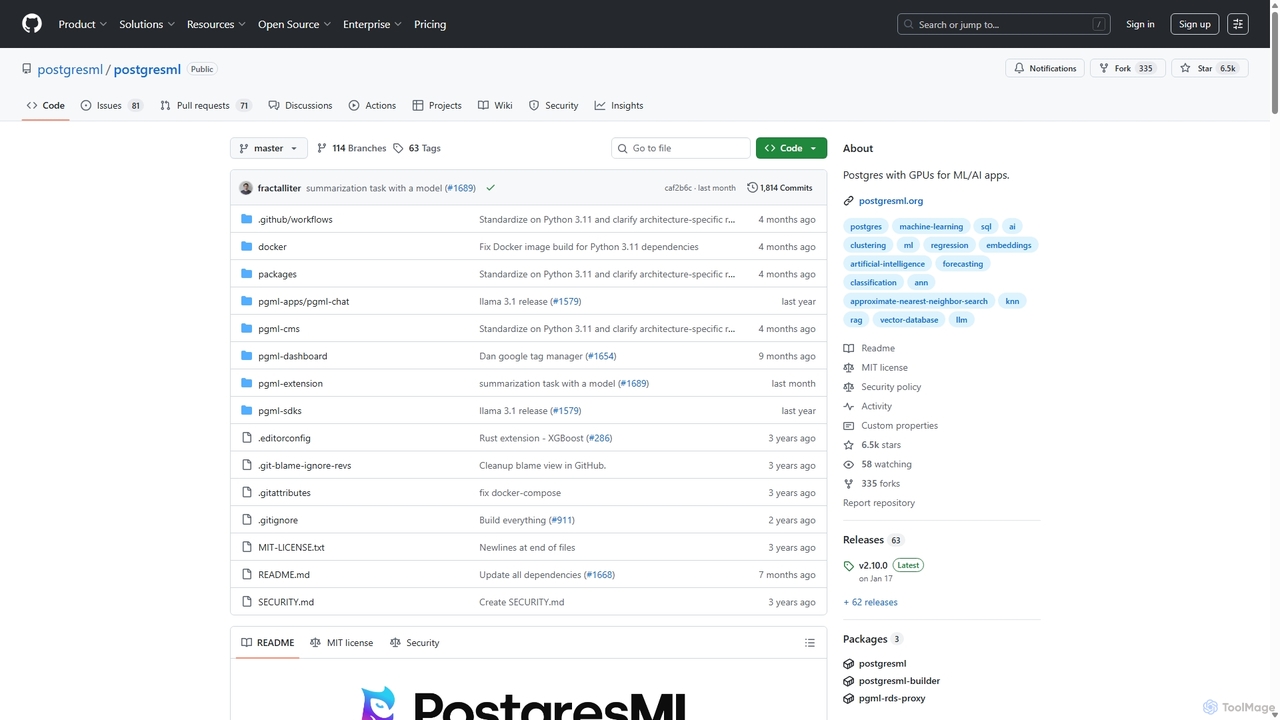Viewport: 1280px width, 720px height.
Task: Switch to the Discussions tab
Action: 300,105
